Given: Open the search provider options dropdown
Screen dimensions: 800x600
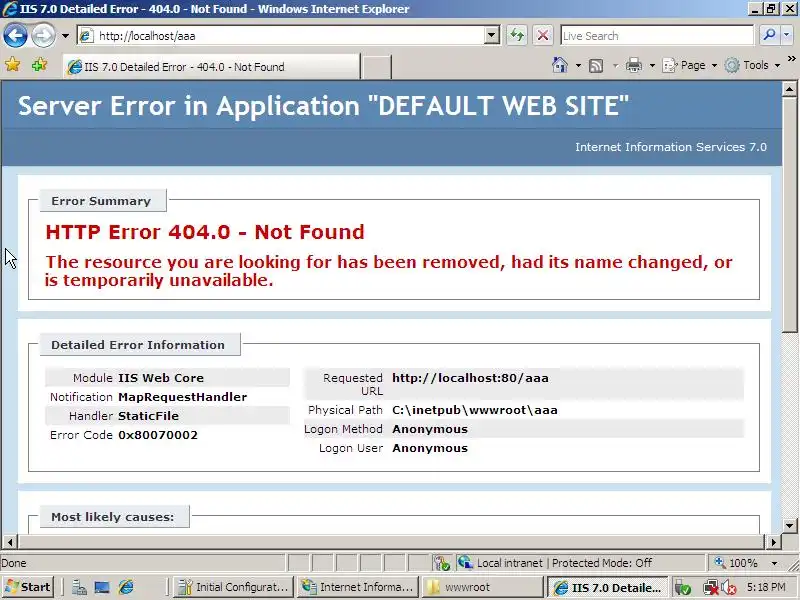Looking at the screenshot, I should (786, 36).
